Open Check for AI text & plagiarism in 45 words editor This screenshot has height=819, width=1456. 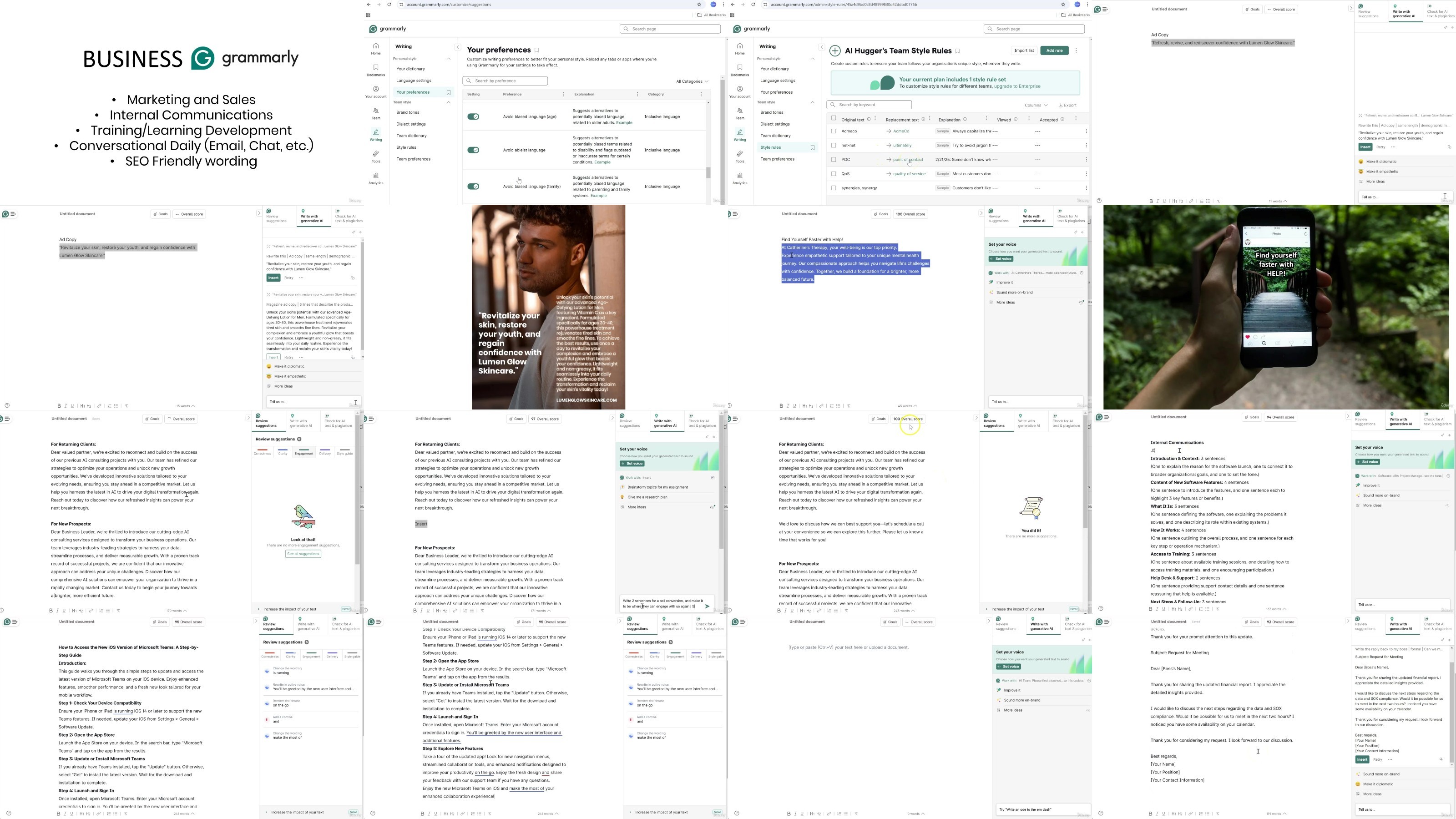[x=1070, y=217]
